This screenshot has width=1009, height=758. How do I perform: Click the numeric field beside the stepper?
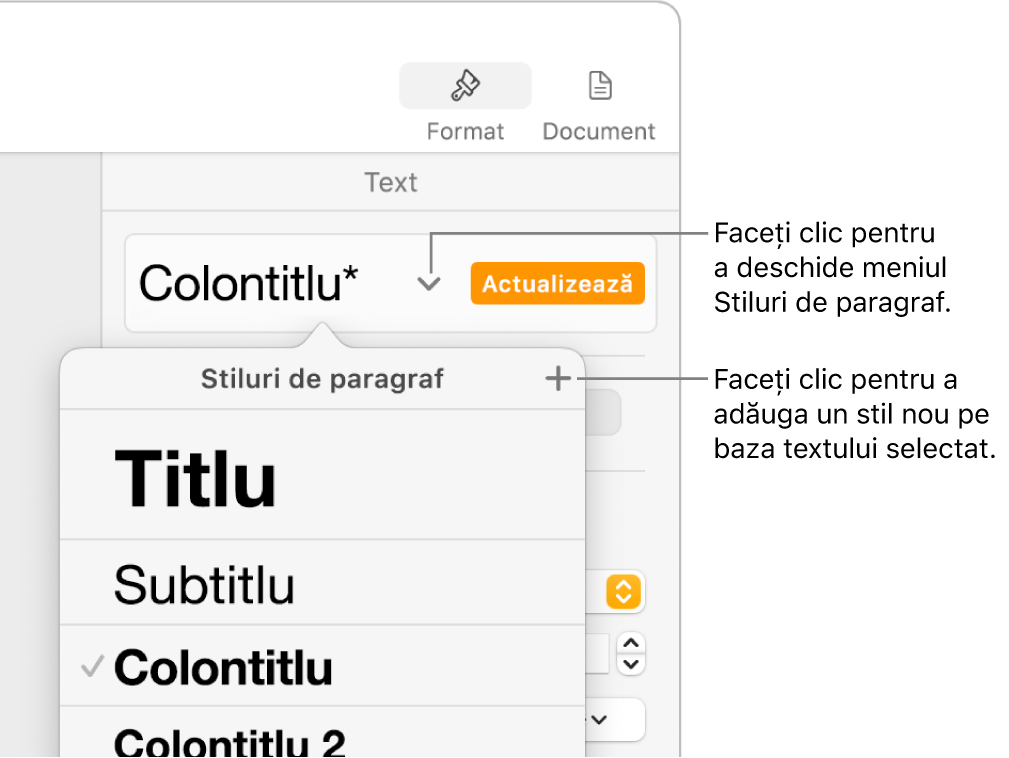tap(597, 654)
